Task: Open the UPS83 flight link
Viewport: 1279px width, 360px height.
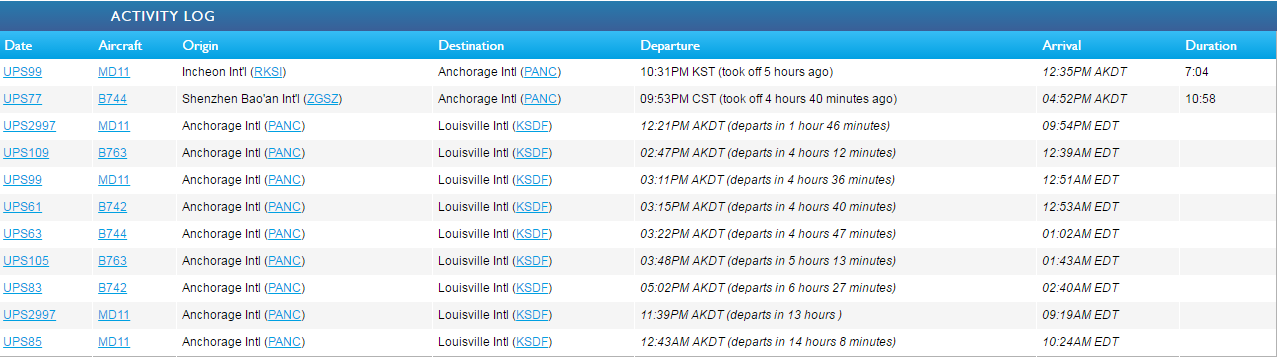Action: (x=22, y=288)
